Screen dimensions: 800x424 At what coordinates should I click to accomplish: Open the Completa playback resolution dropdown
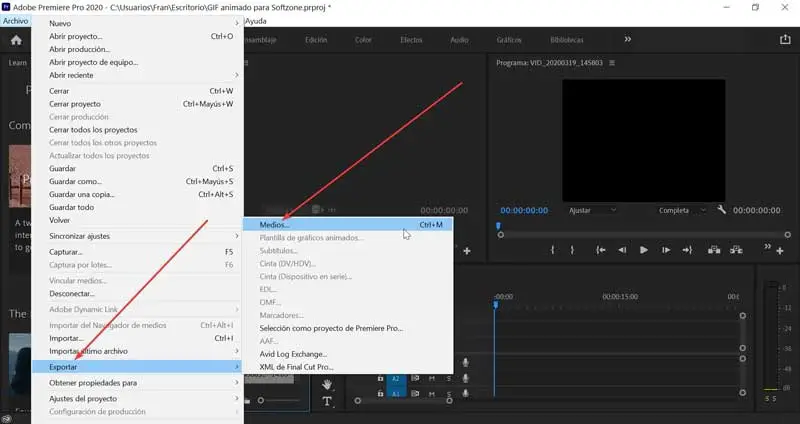coord(682,210)
